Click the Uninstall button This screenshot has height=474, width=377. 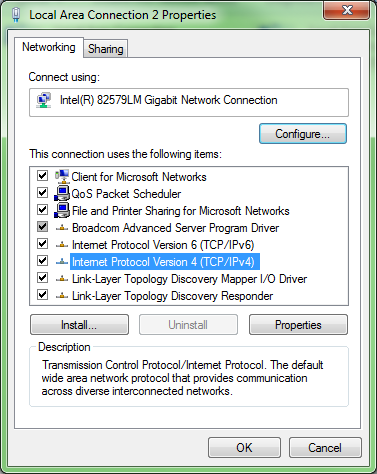point(188,325)
